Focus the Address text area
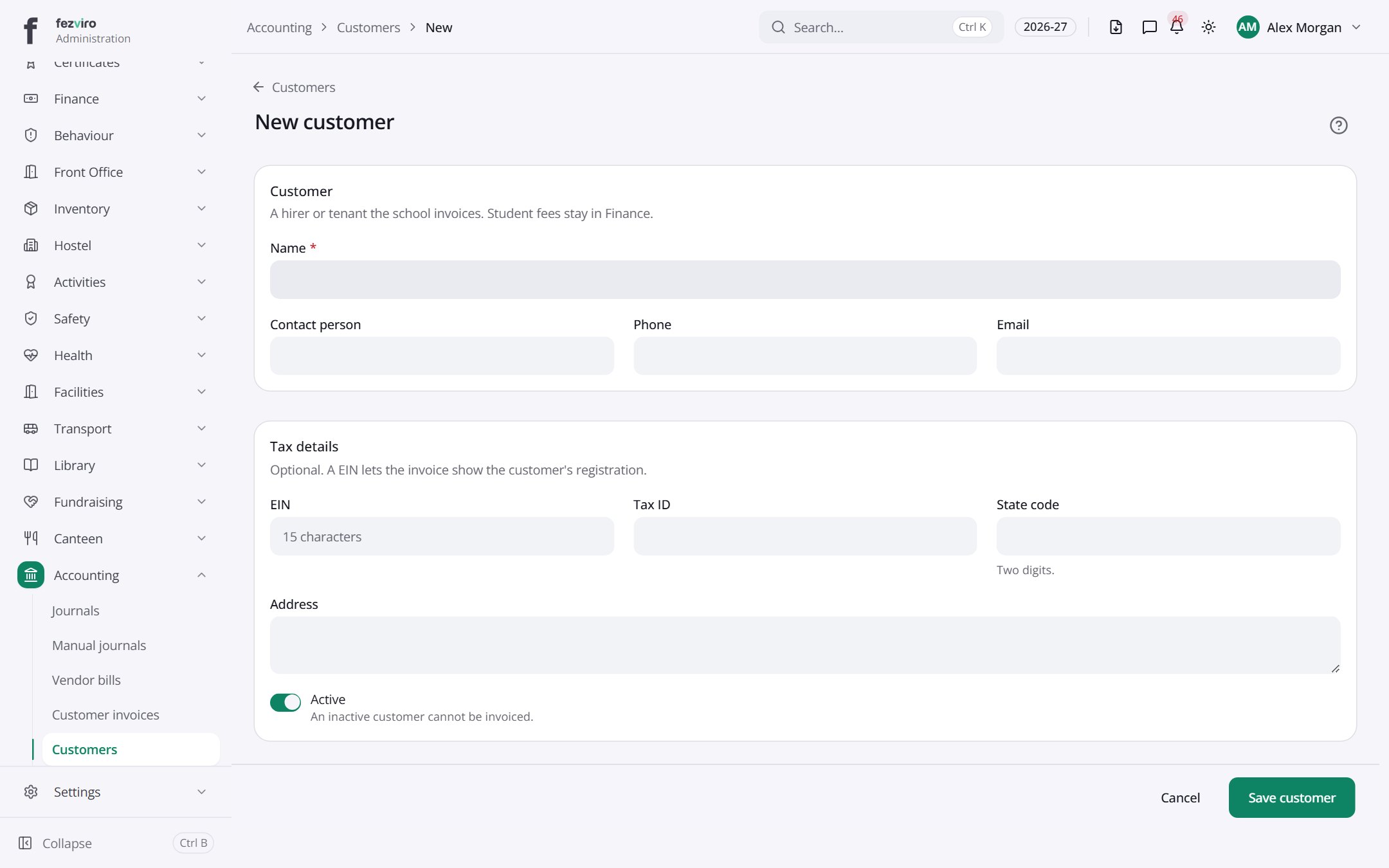This screenshot has width=1389, height=868. (805, 645)
